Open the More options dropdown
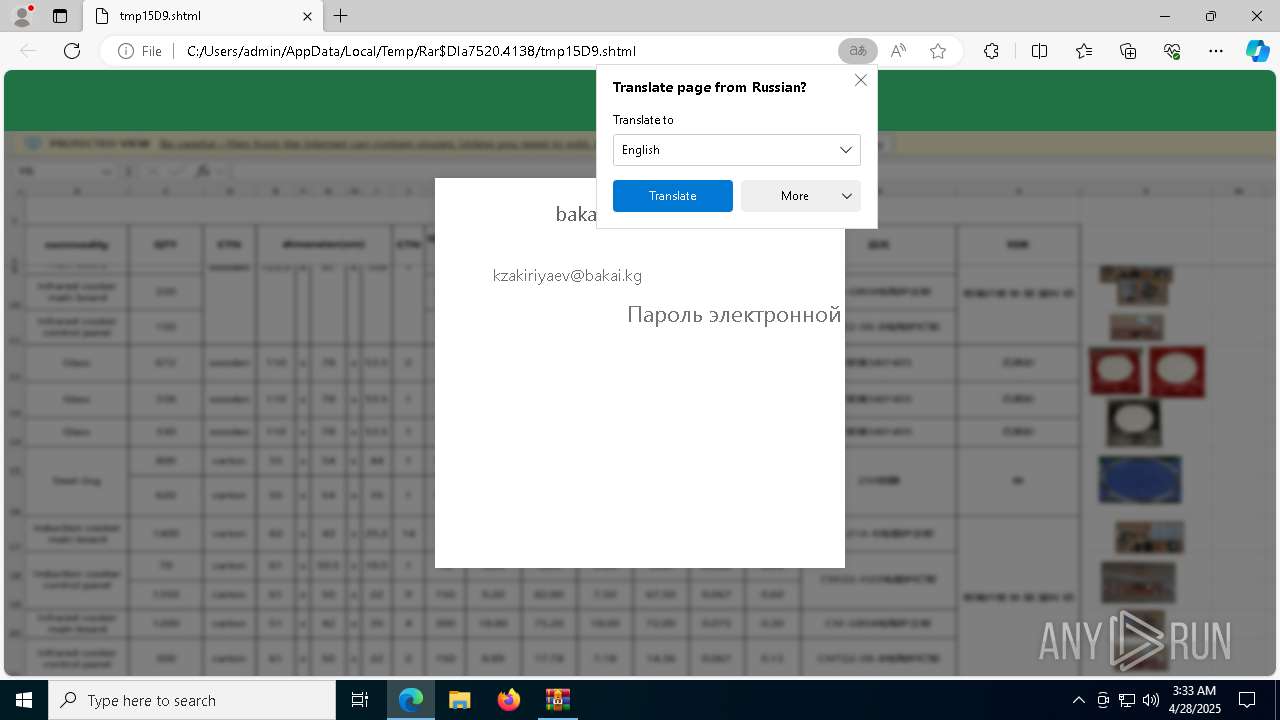 pos(801,196)
